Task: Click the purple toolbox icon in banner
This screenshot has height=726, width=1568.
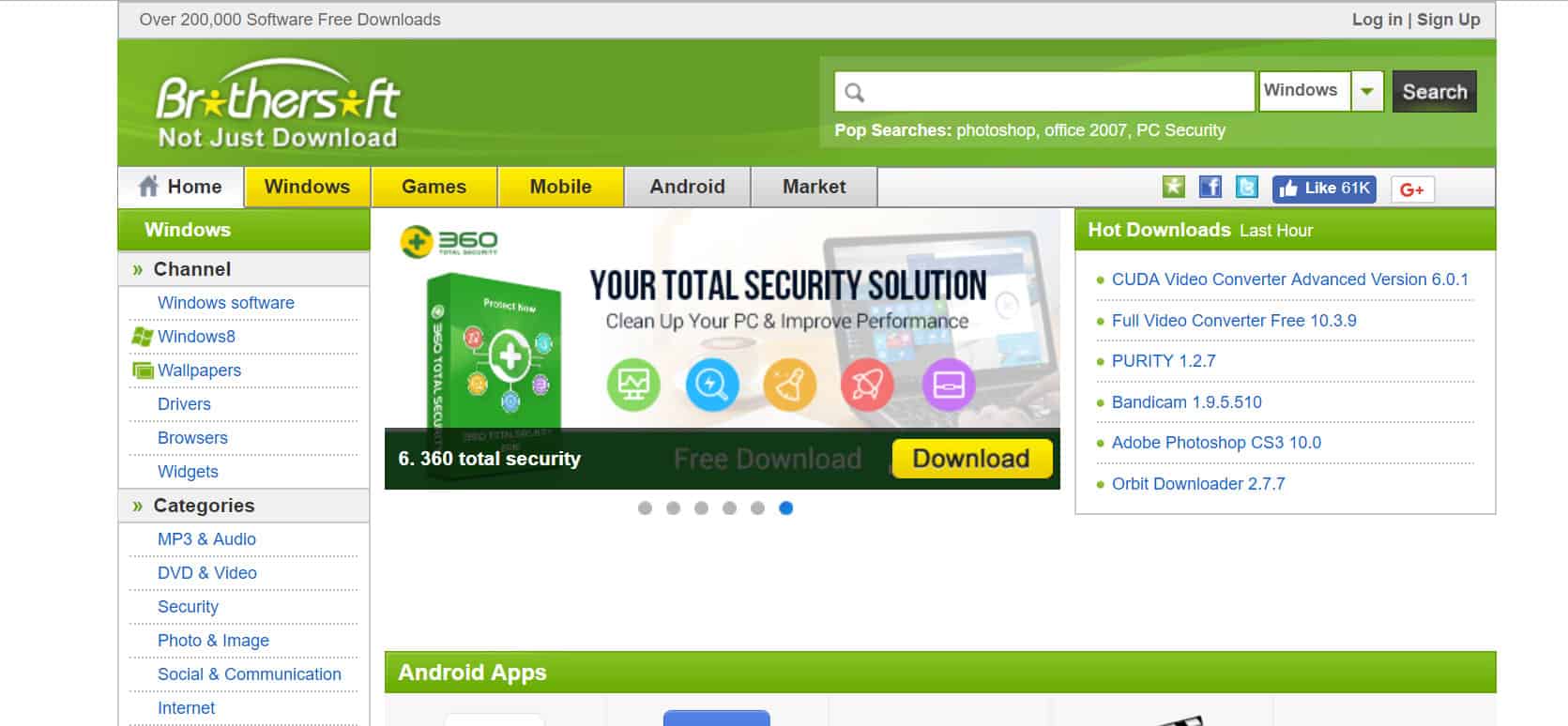Action: coord(949,385)
